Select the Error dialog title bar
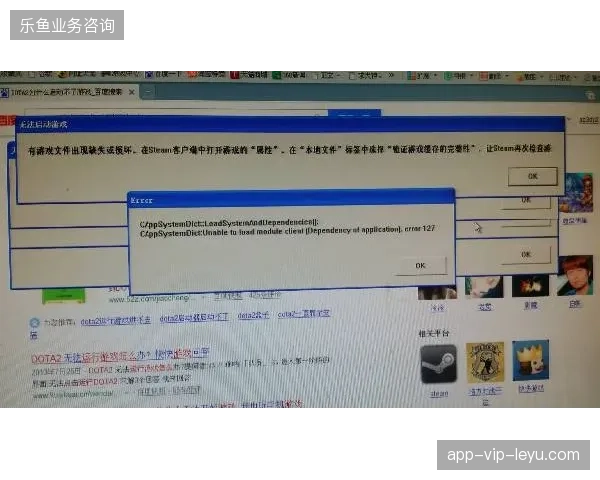The width and height of the screenshot is (600, 480). (292, 200)
